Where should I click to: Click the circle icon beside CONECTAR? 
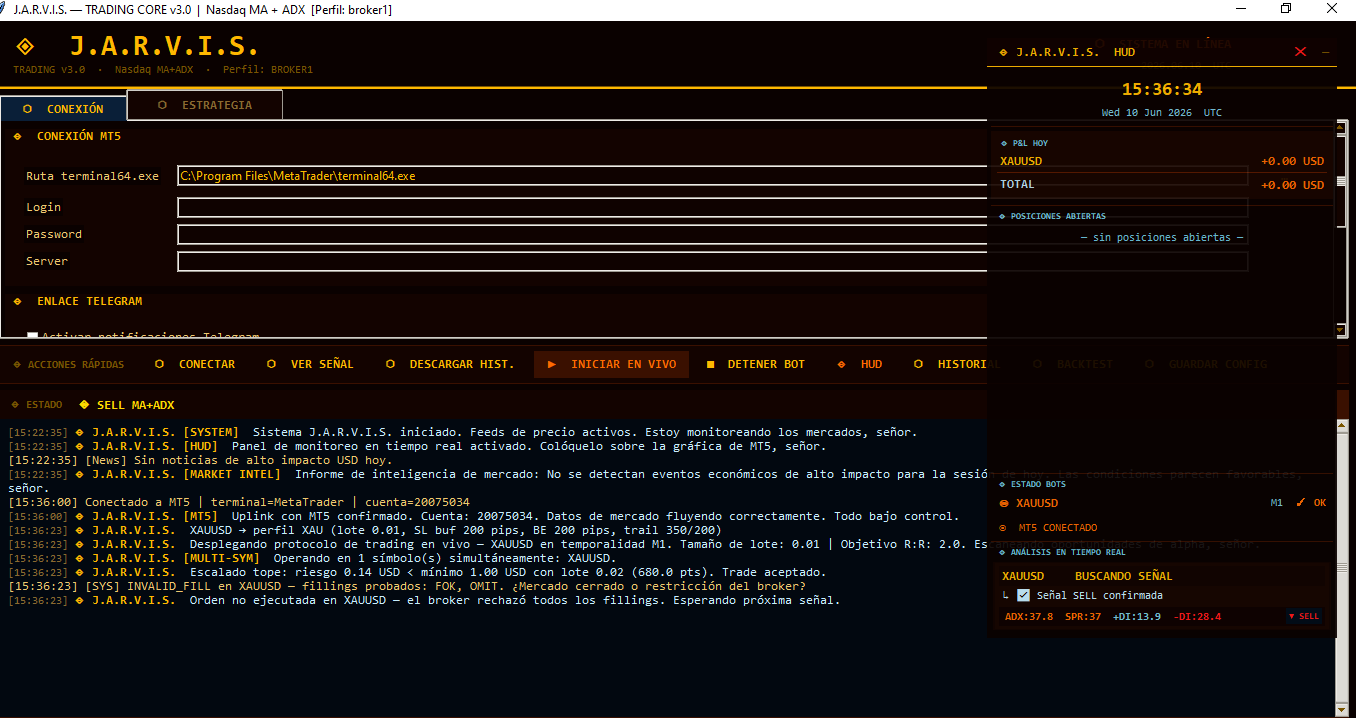[x=159, y=364]
